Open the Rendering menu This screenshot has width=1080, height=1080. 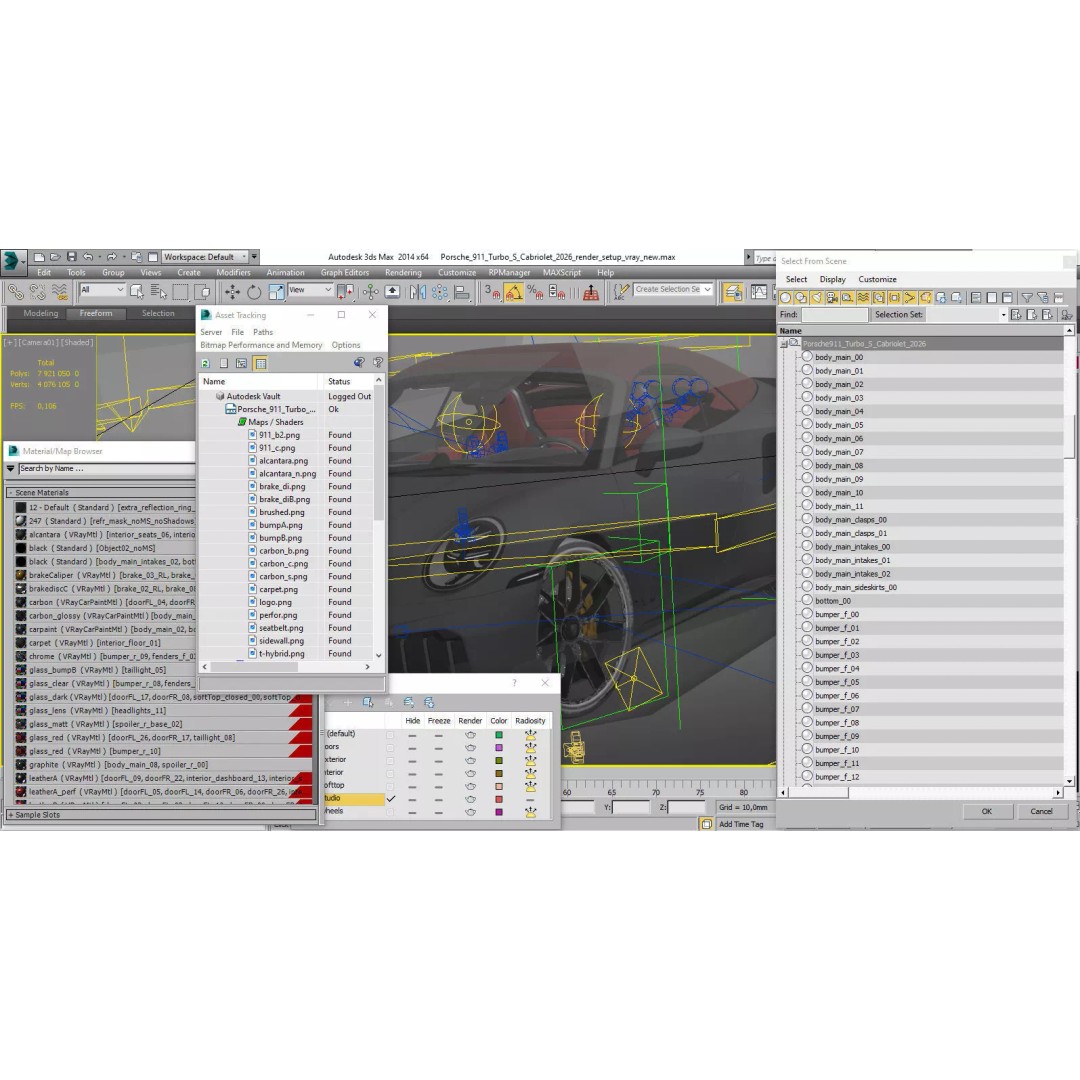(x=403, y=273)
